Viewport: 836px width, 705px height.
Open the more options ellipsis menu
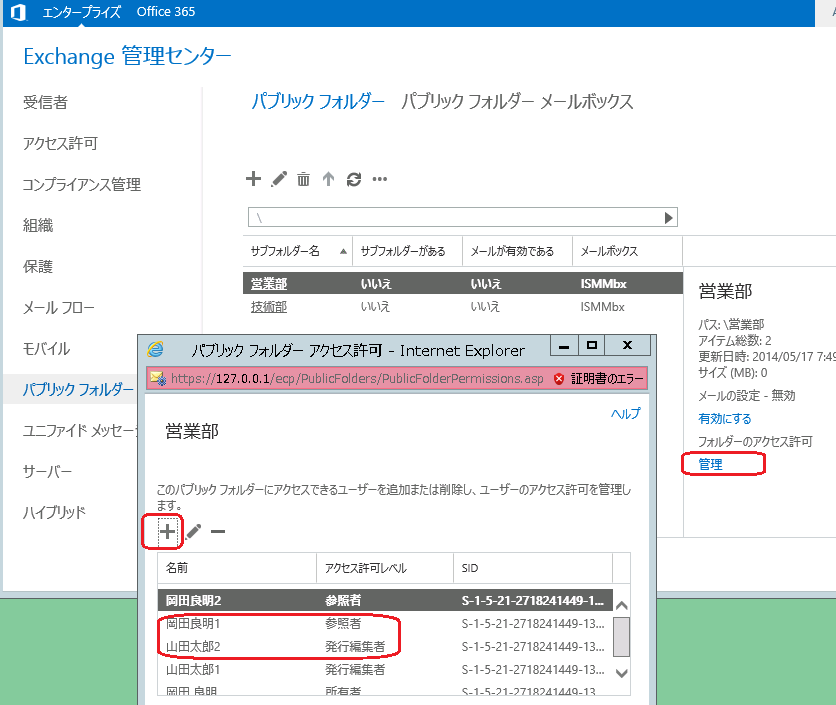pos(380,180)
